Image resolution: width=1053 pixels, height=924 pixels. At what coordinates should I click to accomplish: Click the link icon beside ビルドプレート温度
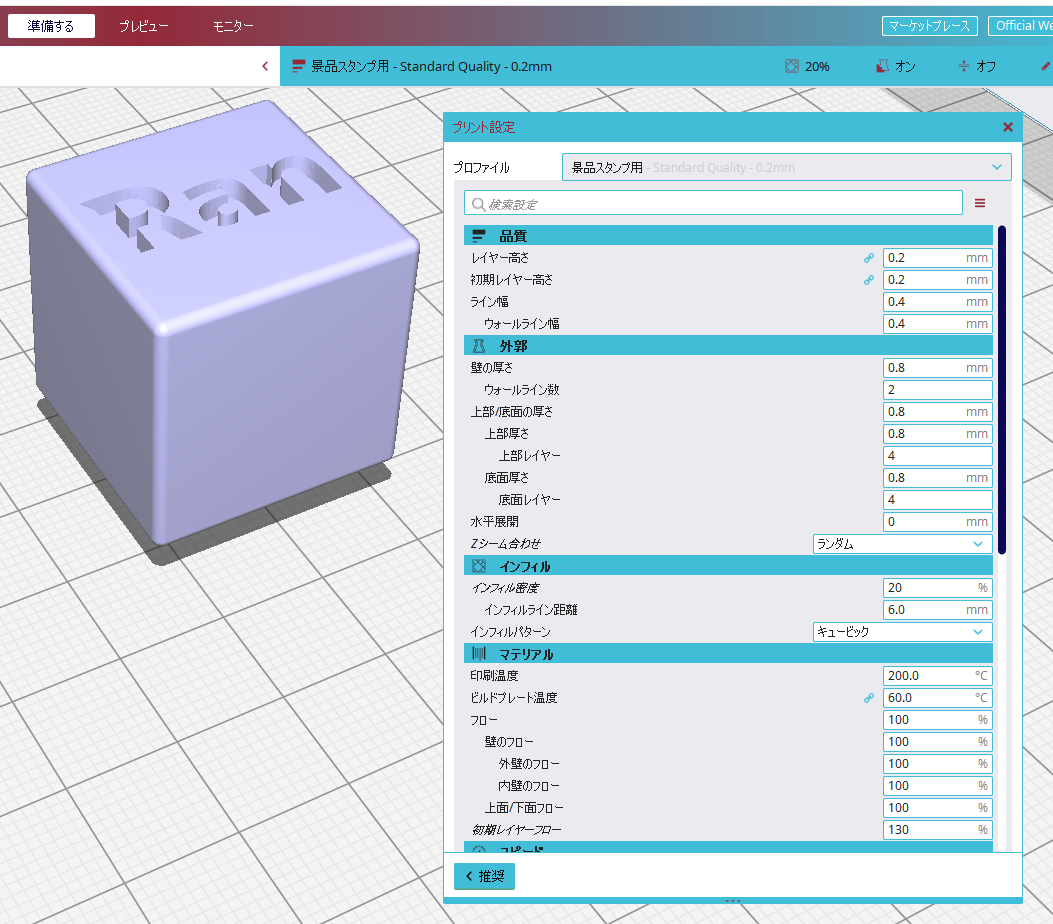(868, 698)
